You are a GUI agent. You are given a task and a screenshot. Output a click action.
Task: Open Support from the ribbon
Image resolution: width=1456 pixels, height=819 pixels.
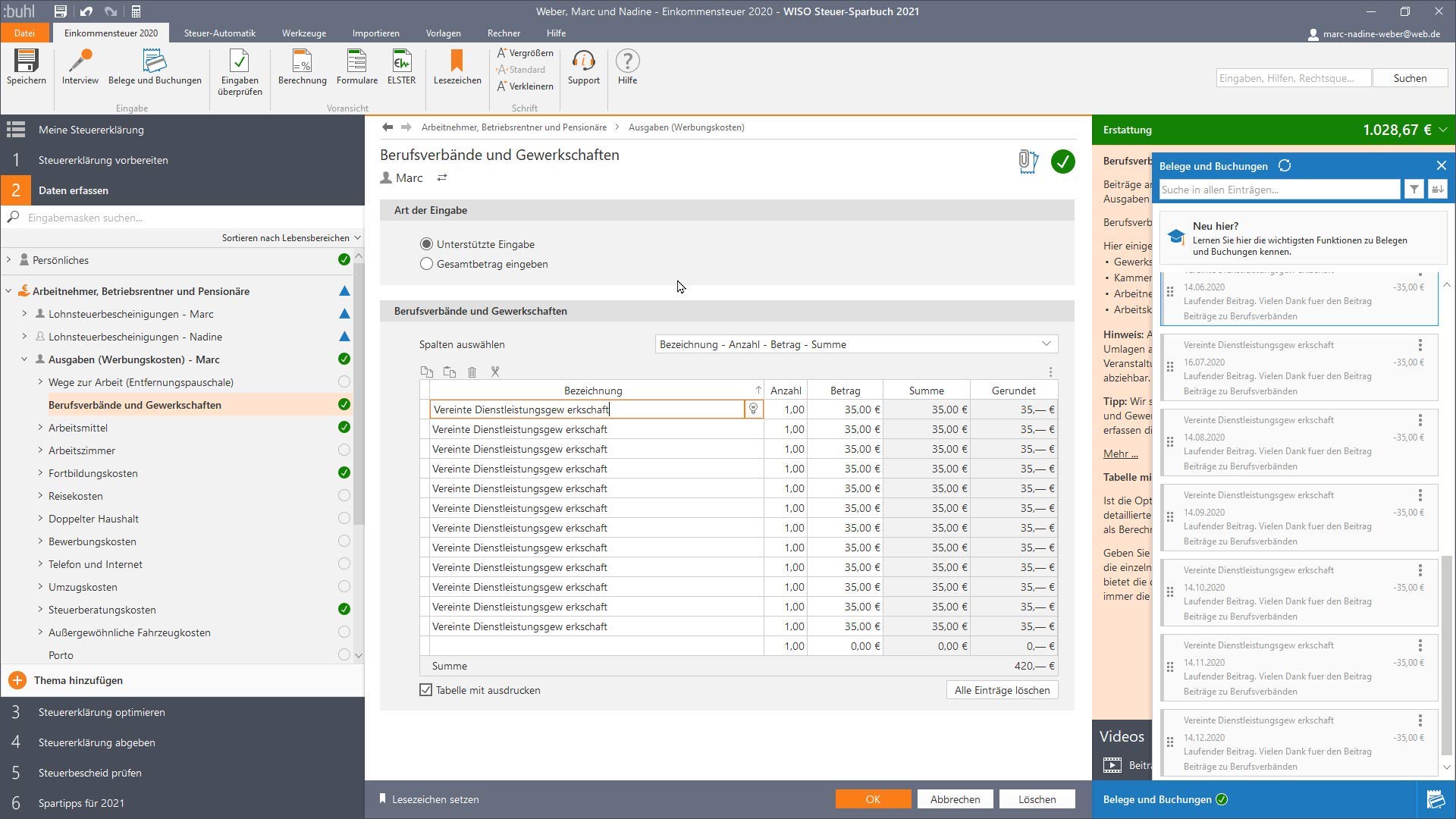point(583,67)
